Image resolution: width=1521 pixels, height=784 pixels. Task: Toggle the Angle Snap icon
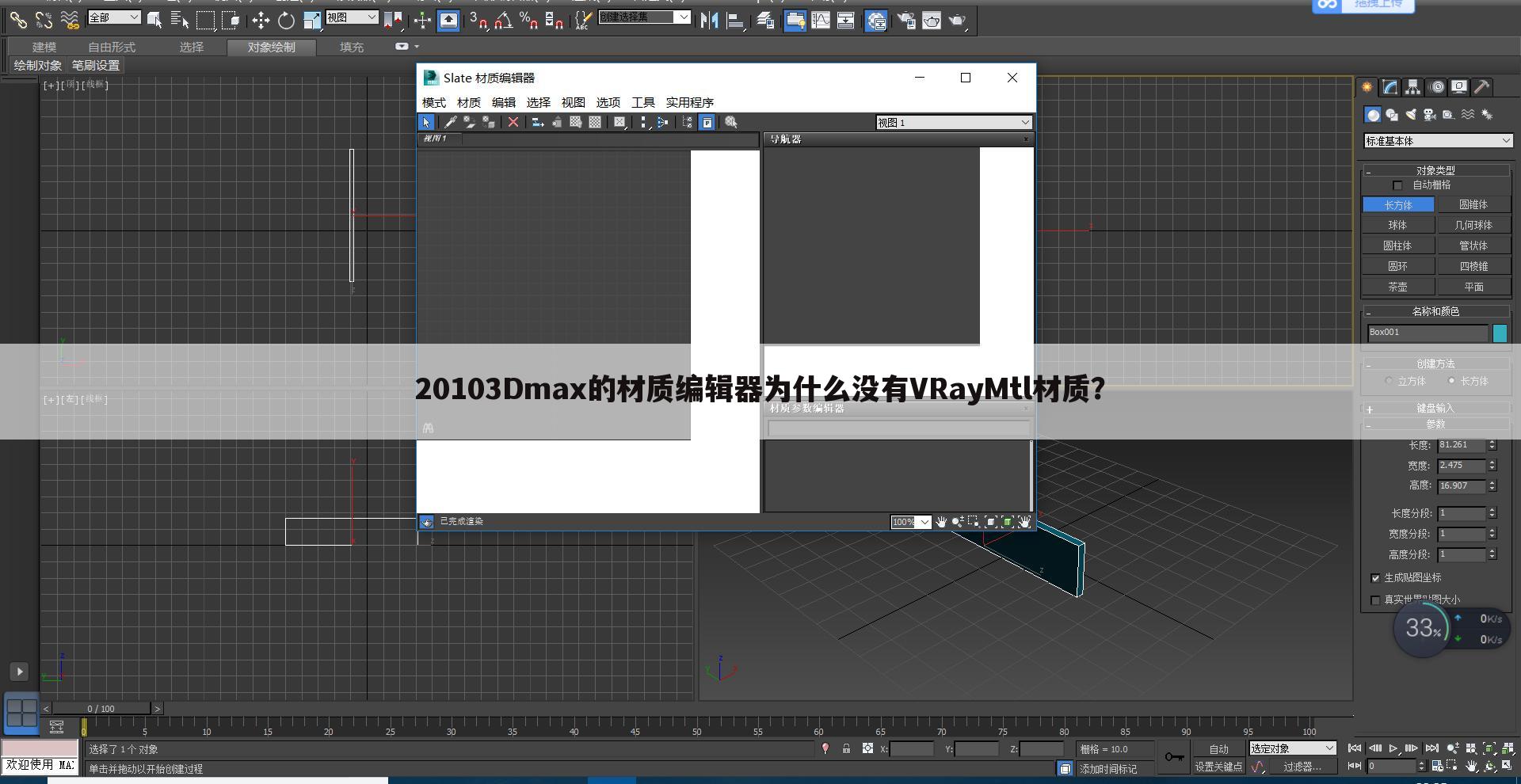coord(503,20)
